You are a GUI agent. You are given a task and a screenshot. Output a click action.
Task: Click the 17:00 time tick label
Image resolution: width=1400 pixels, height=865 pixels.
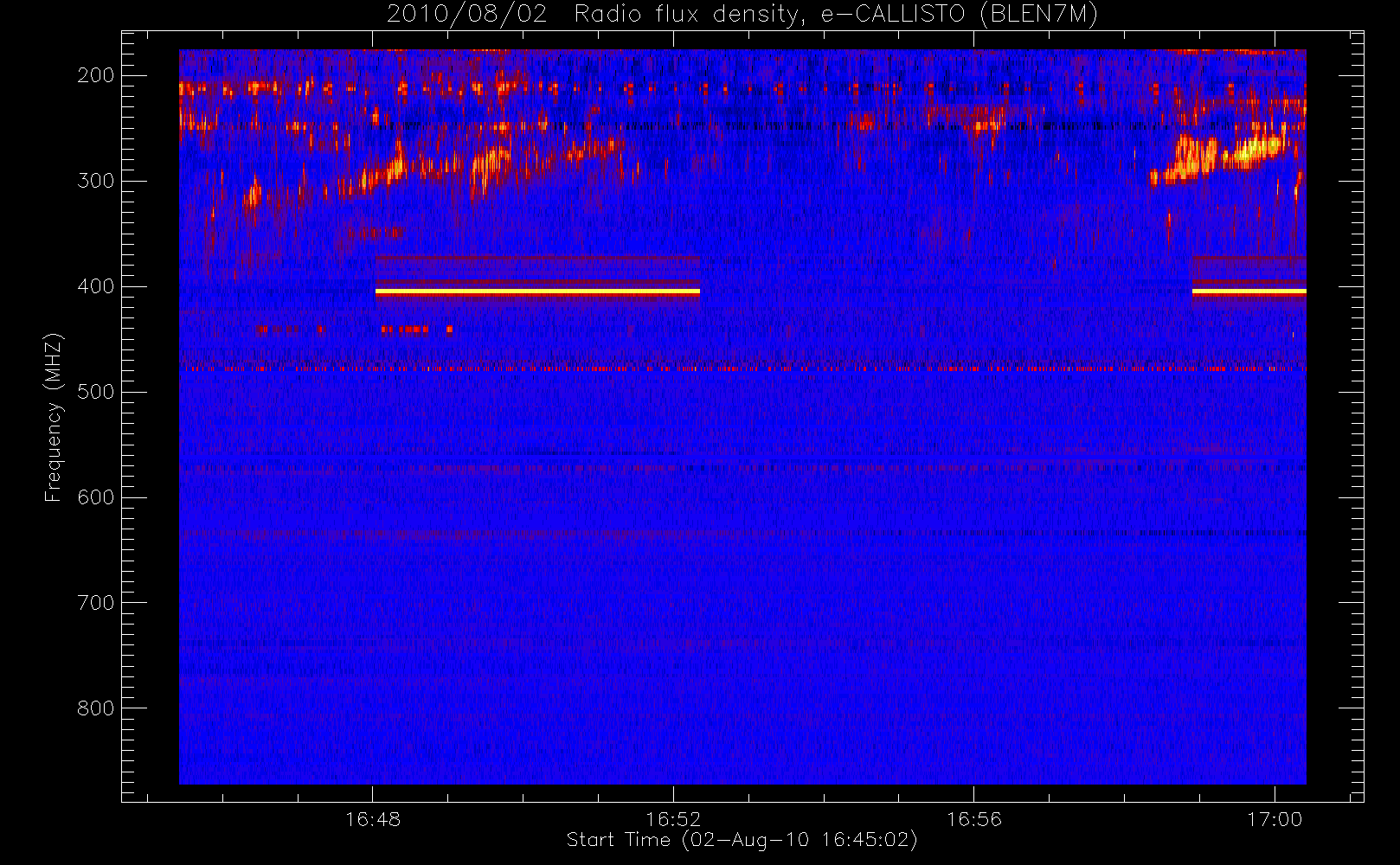[x=1275, y=819]
